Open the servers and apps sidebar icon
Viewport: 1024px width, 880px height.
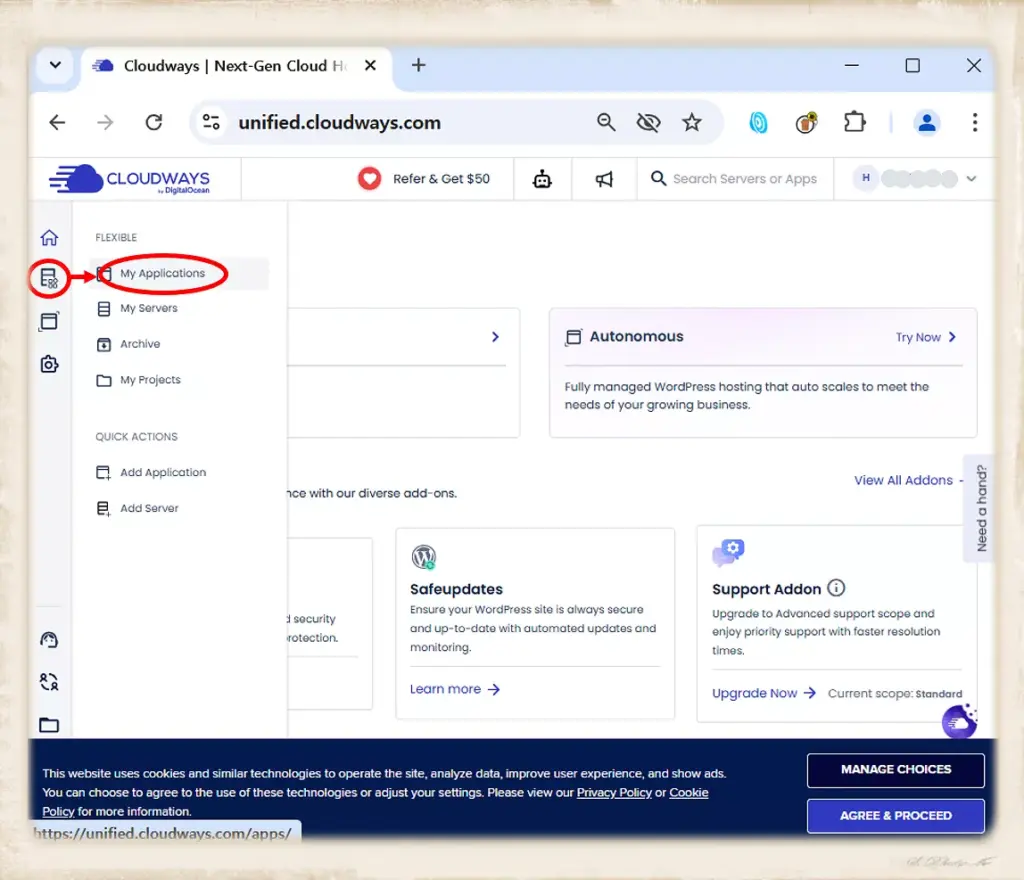coord(49,279)
